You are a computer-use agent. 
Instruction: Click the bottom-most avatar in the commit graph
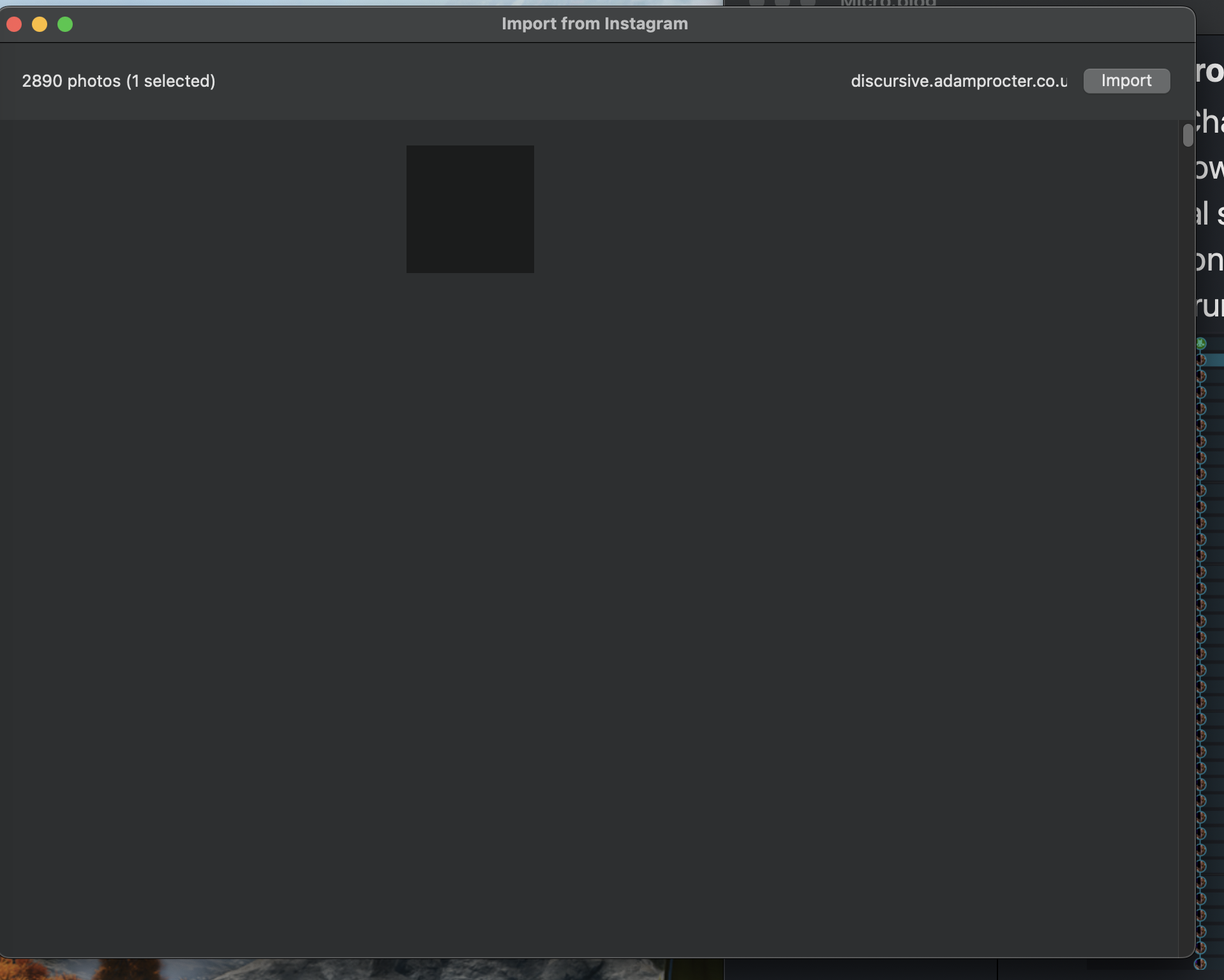(x=1200, y=964)
